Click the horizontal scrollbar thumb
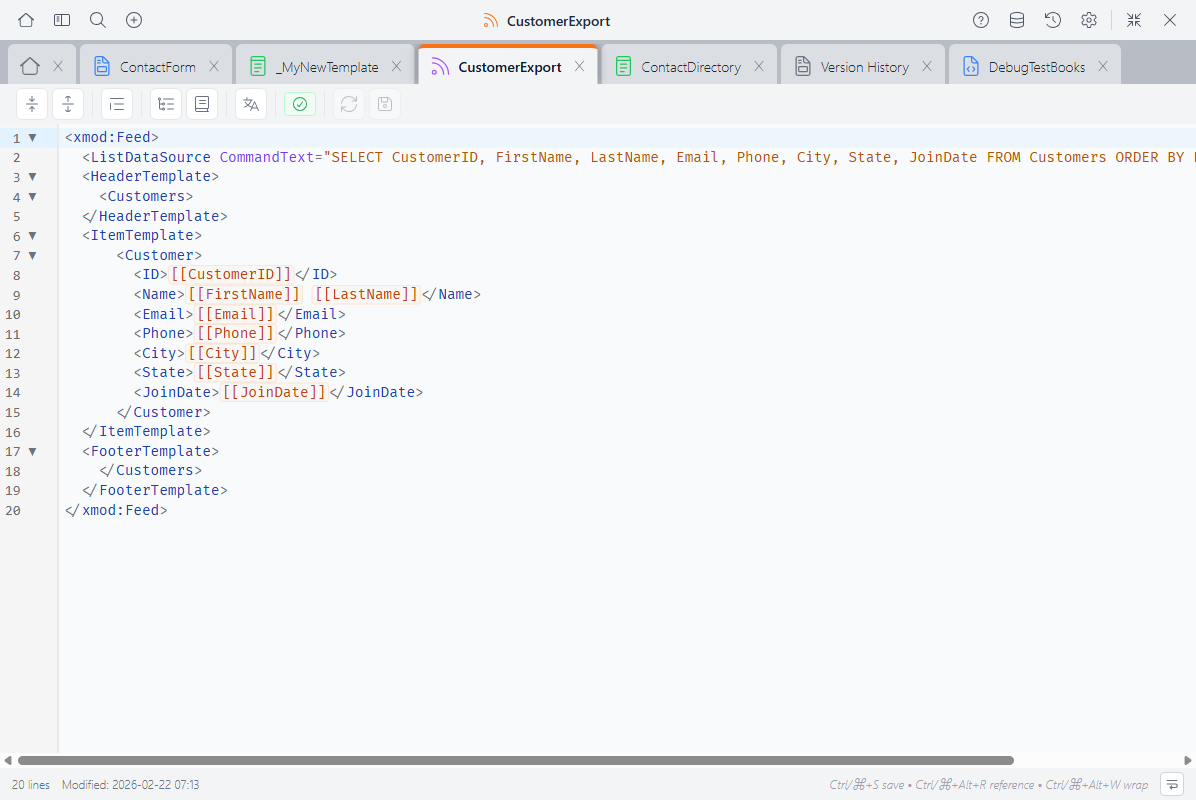 [516, 760]
